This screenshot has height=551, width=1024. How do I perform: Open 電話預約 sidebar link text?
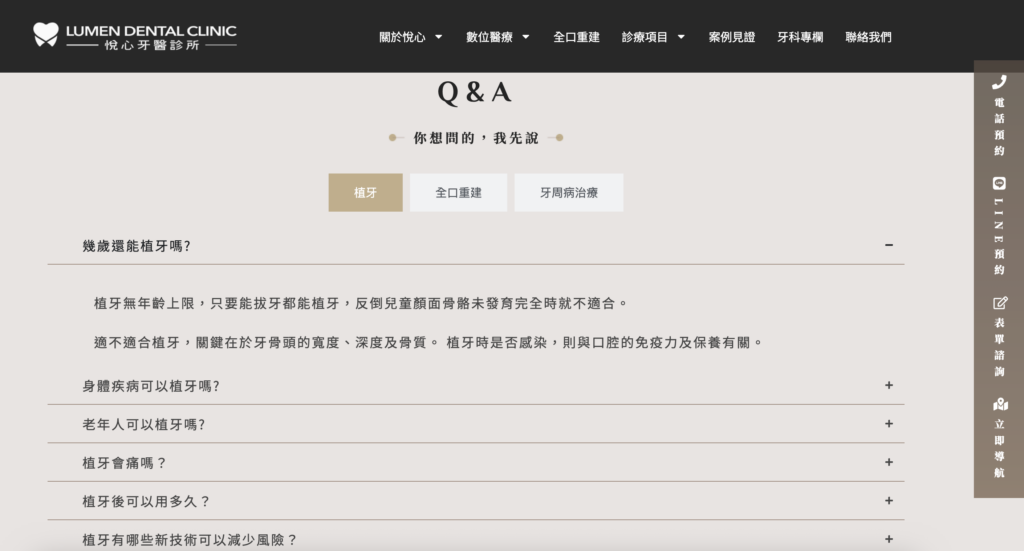(x=999, y=127)
